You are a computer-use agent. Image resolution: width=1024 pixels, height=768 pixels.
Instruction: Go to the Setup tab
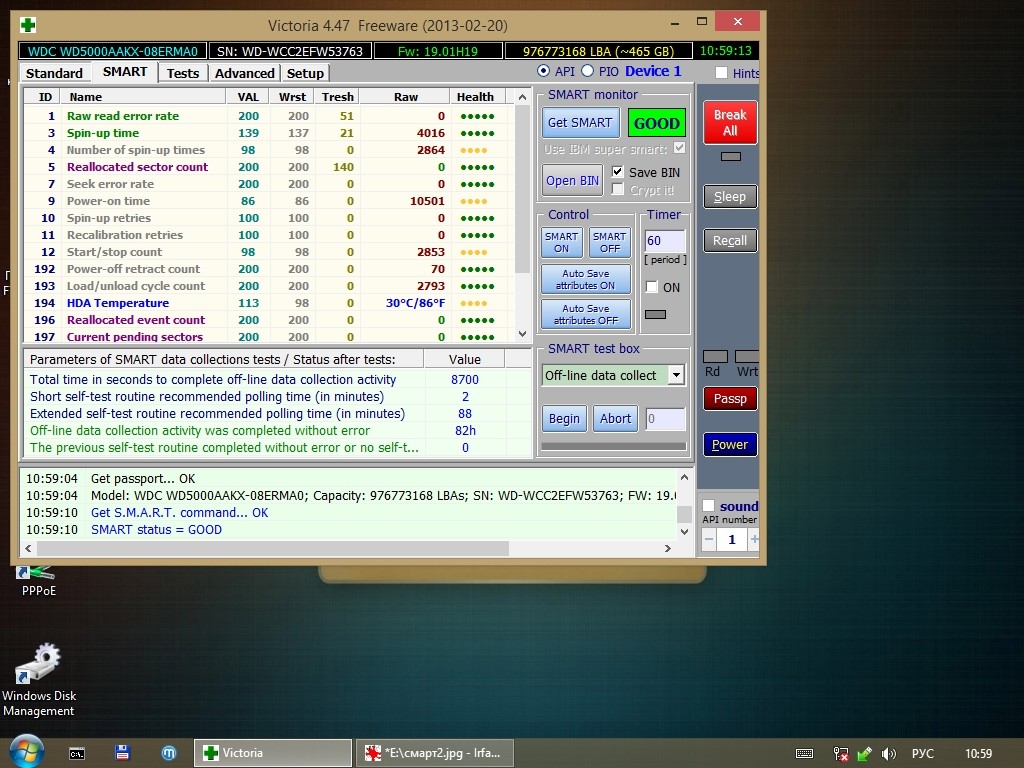305,73
